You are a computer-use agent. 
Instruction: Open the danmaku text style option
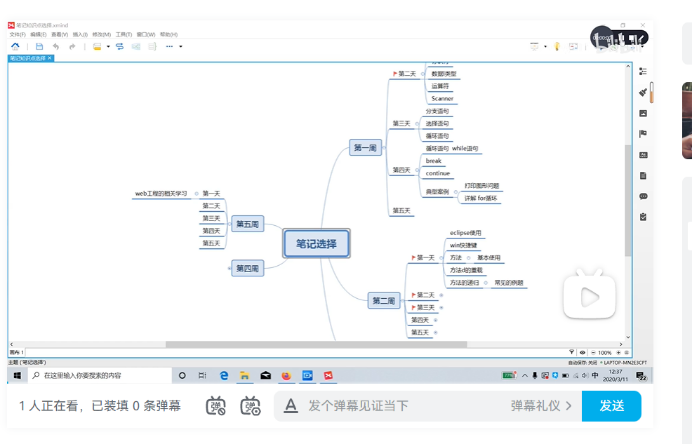click(290, 406)
